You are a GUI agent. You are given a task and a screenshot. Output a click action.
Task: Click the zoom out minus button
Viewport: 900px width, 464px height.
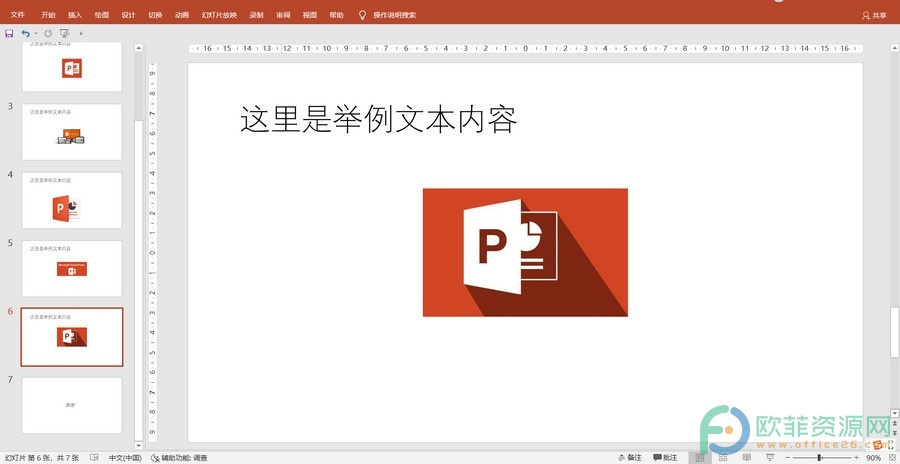pyautogui.click(x=788, y=458)
